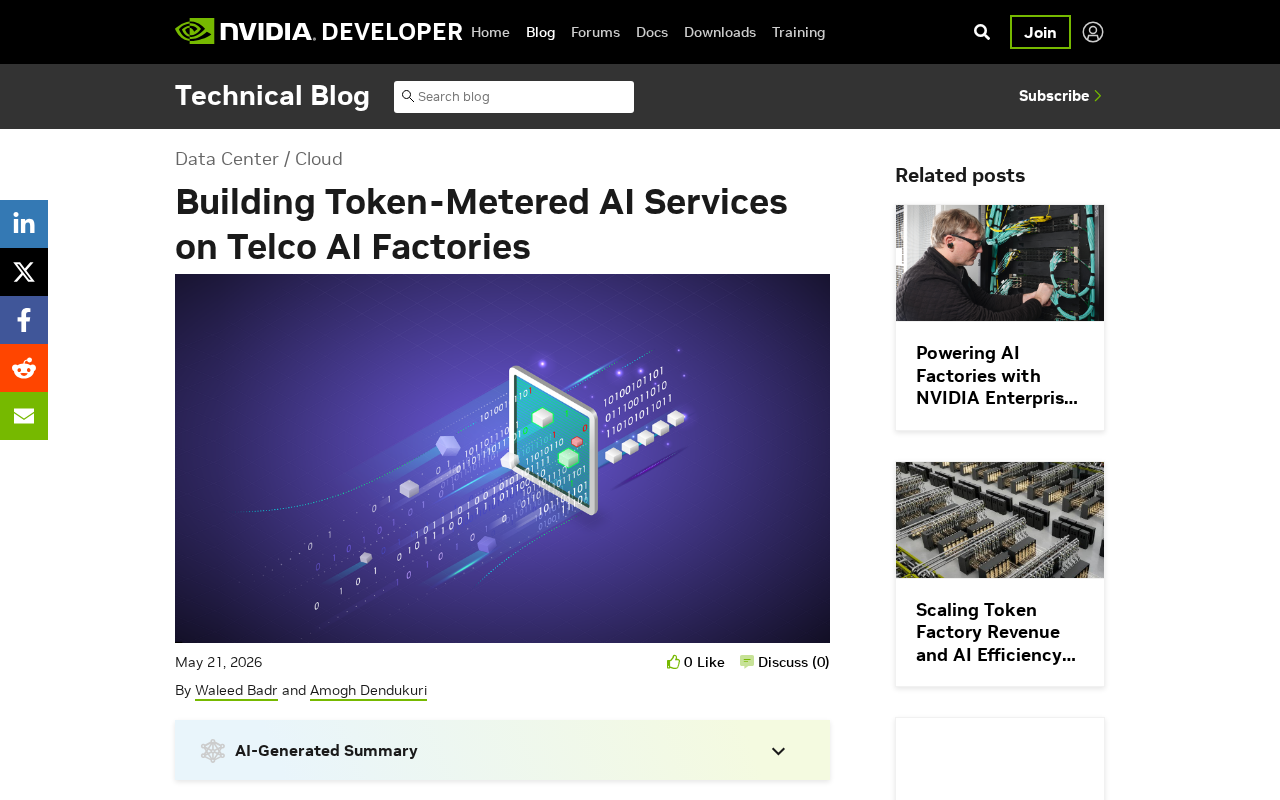1280x800 pixels.
Task: Click the NVIDIA Developer logo
Action: [318, 31]
